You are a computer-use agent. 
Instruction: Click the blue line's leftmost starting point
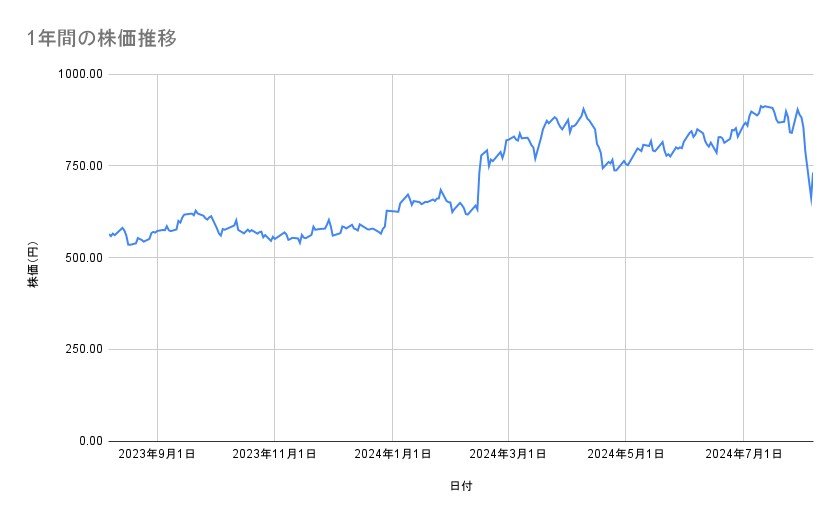(x=109, y=234)
